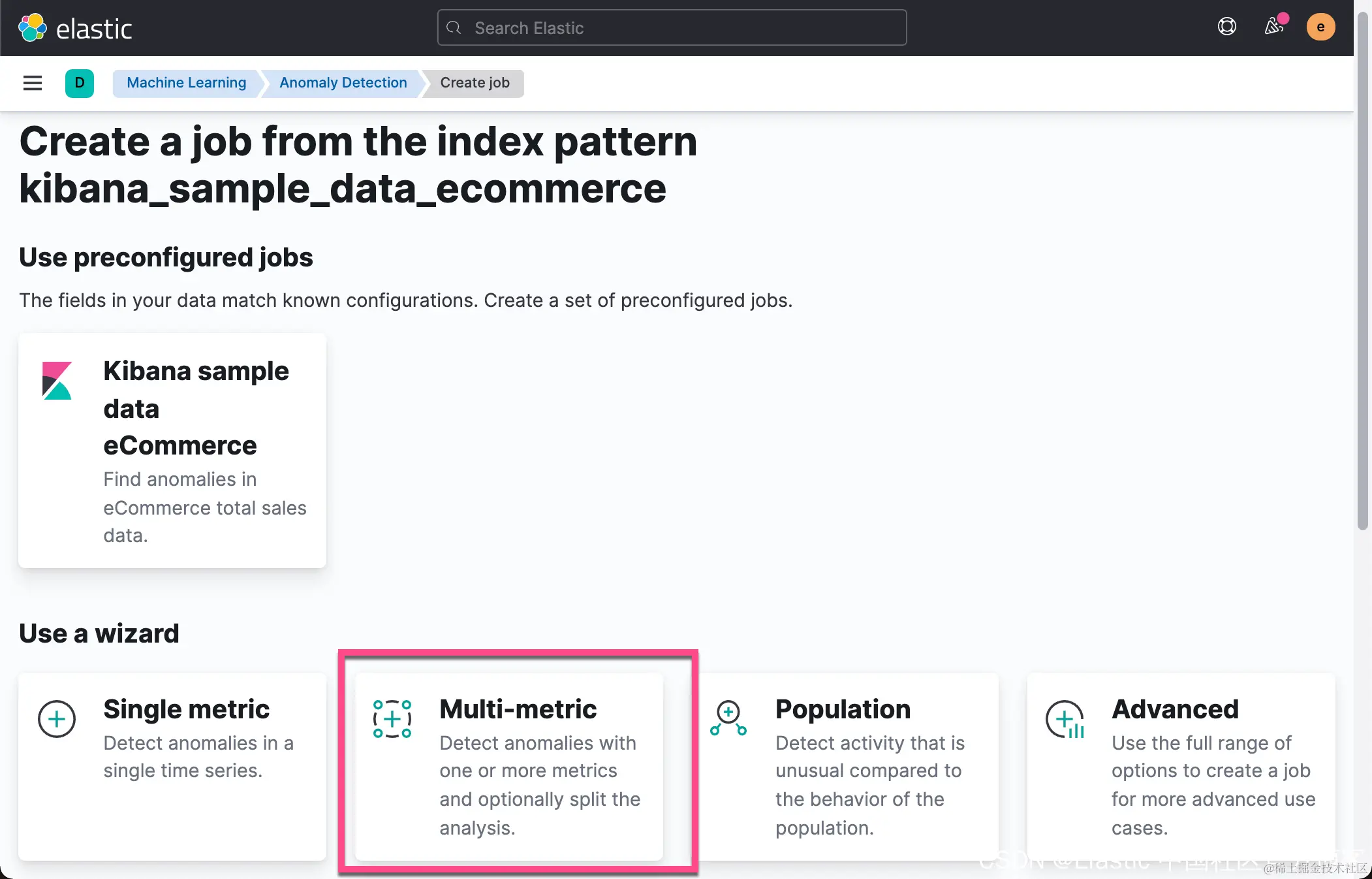The image size is (1372, 879).
Task: Click the Single metric plus-circle icon
Action: coord(57,719)
